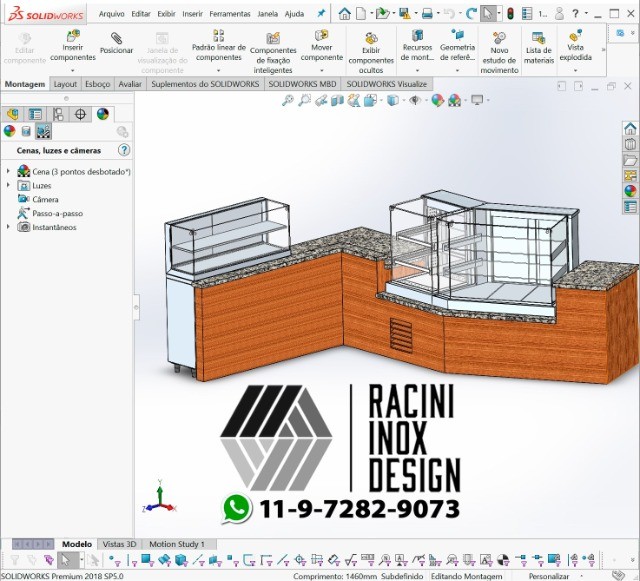Click Zoom to fit magnifier icon
640x581 pixels.
(x=288, y=100)
